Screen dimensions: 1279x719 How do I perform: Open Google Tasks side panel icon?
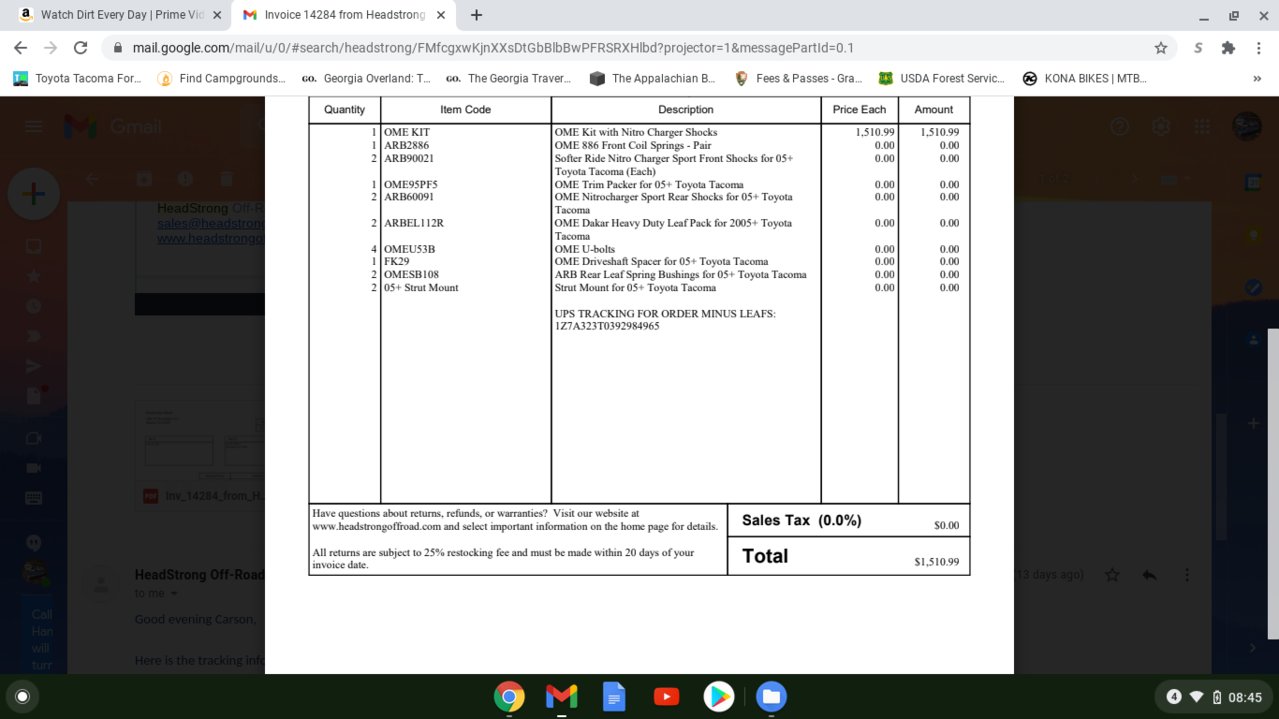pos(1254,287)
